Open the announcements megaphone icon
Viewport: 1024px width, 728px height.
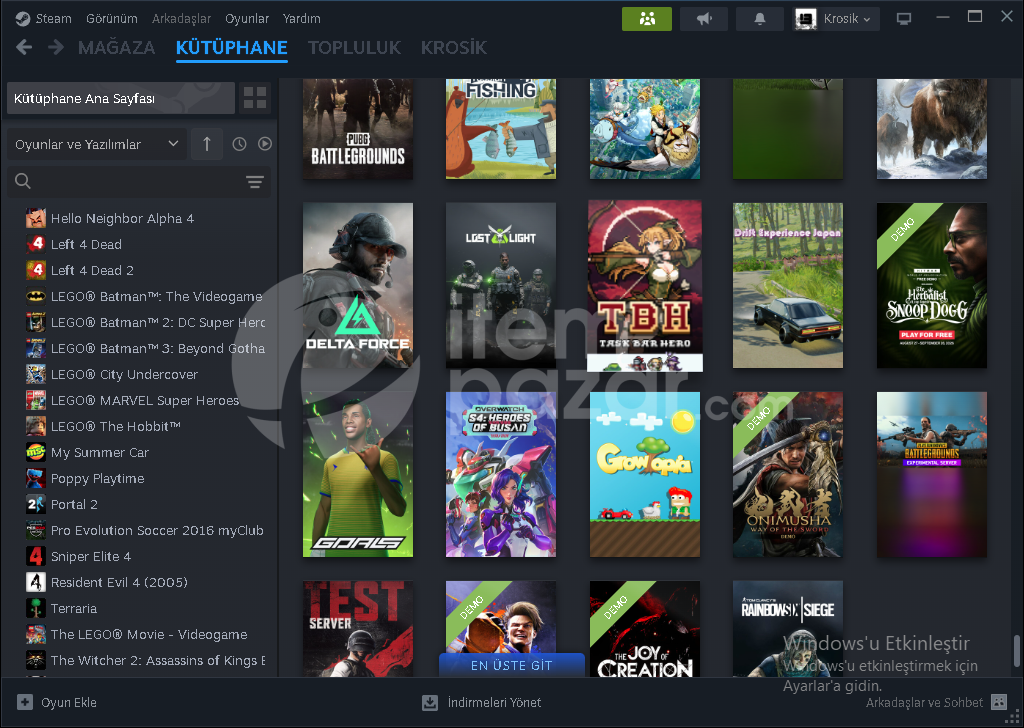click(x=704, y=19)
